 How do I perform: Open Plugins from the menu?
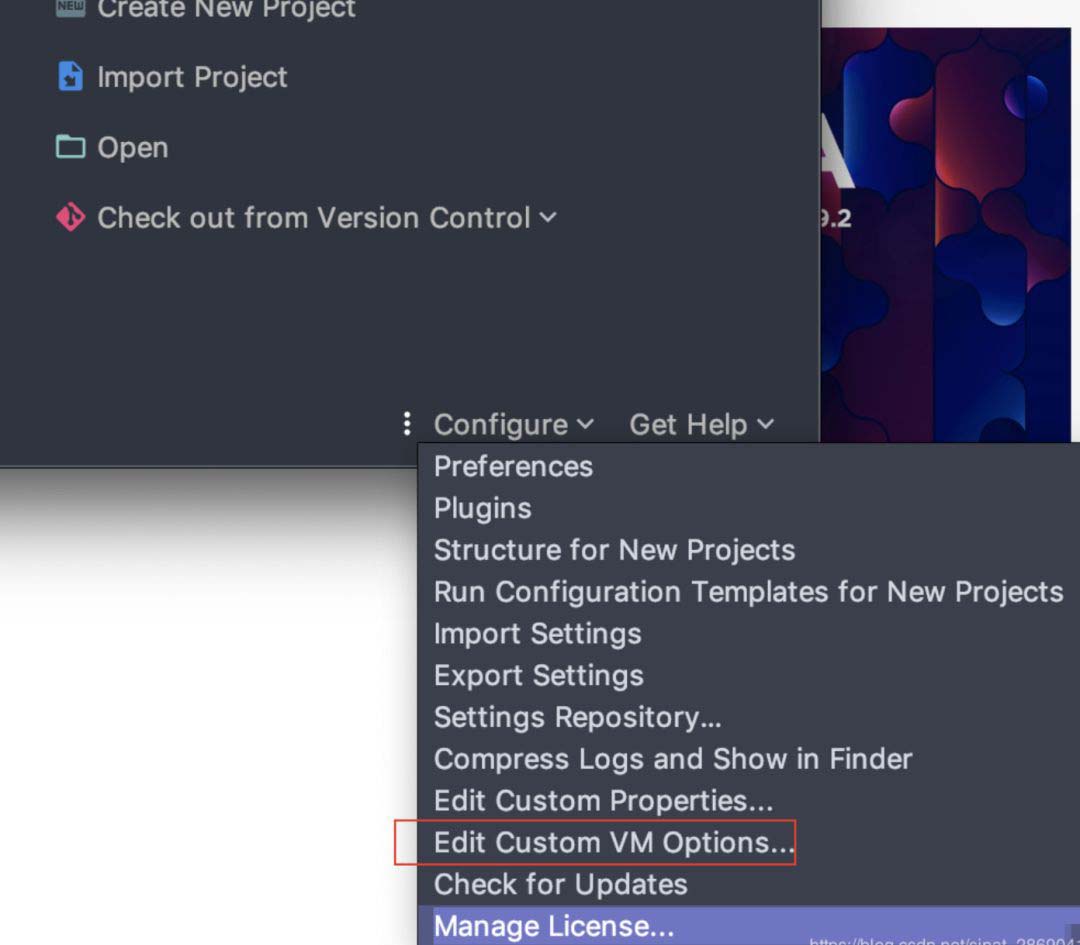coord(482,508)
